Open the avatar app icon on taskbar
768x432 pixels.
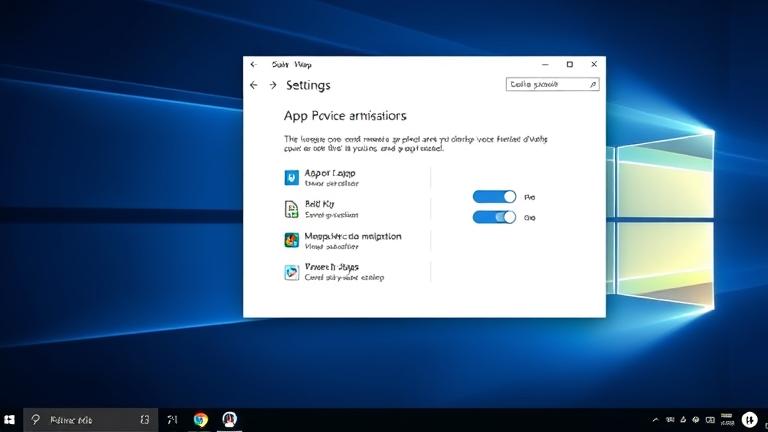pyautogui.click(x=229, y=419)
